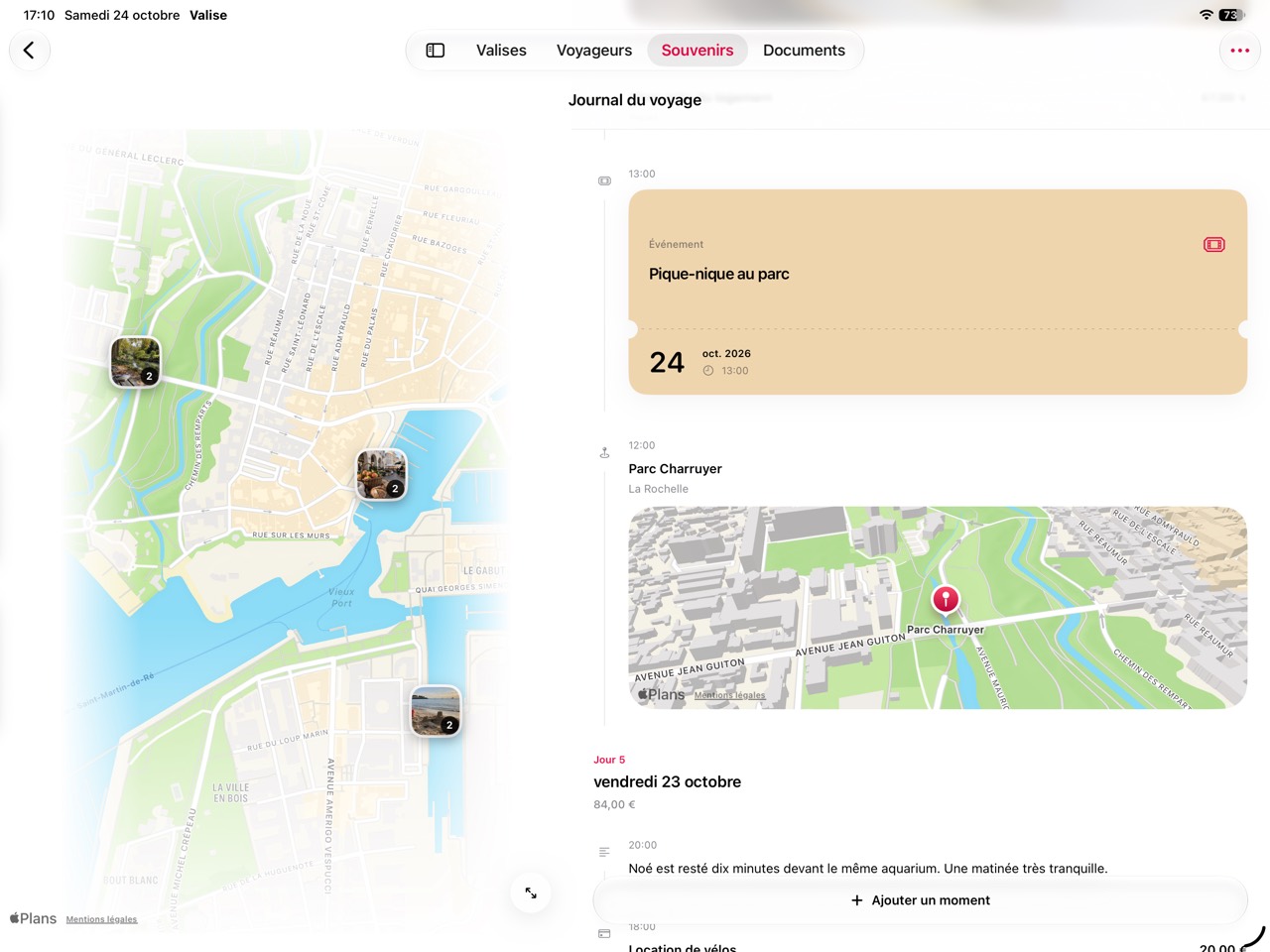Open the park photo cluster on the map

pyautogui.click(x=136, y=361)
